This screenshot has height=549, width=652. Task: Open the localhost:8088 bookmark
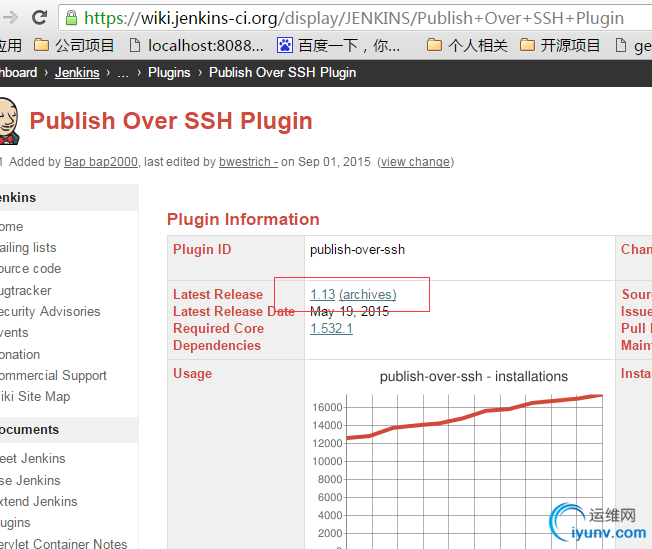coord(197,45)
